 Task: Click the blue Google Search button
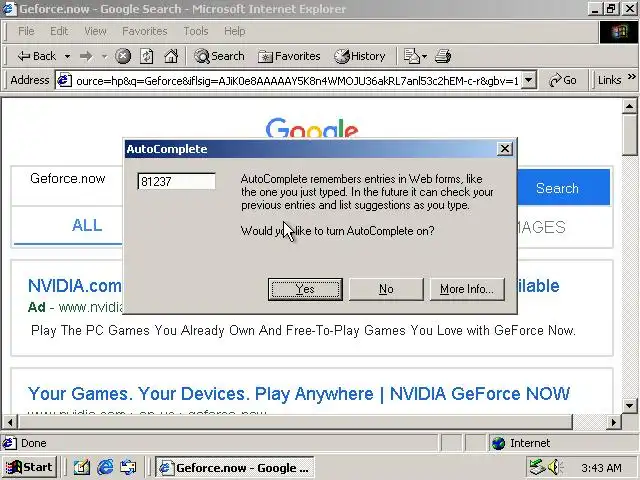click(563, 188)
